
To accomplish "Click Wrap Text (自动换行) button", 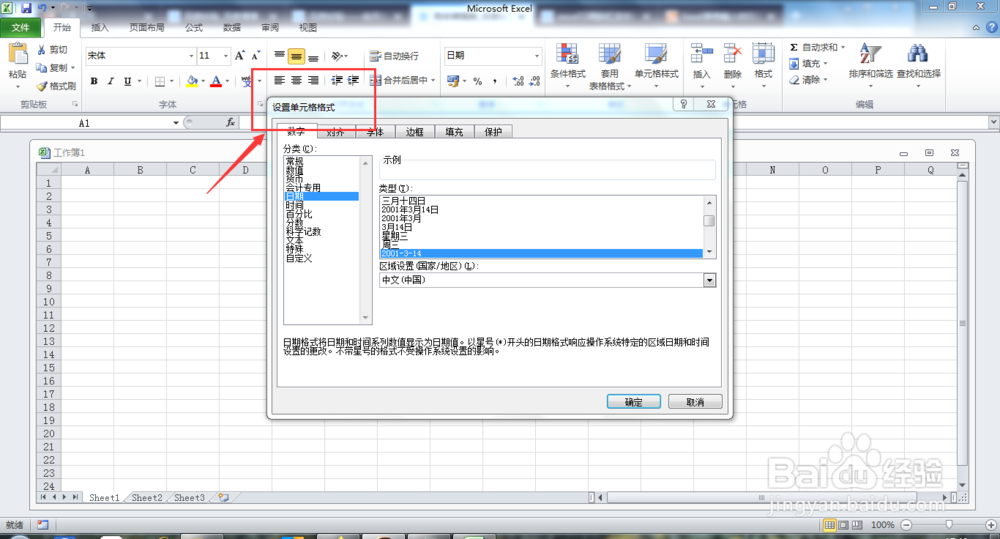I will pos(394,56).
